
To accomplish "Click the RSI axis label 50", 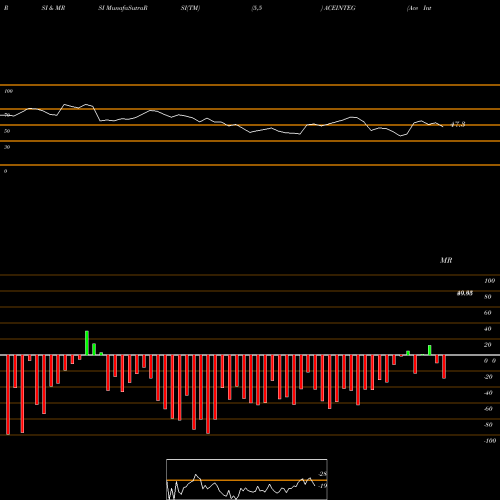I will (x=7, y=131).
